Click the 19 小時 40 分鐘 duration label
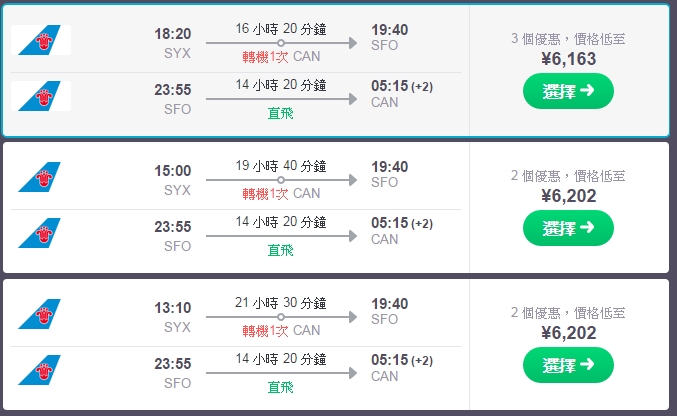The image size is (677, 416). 280,165
